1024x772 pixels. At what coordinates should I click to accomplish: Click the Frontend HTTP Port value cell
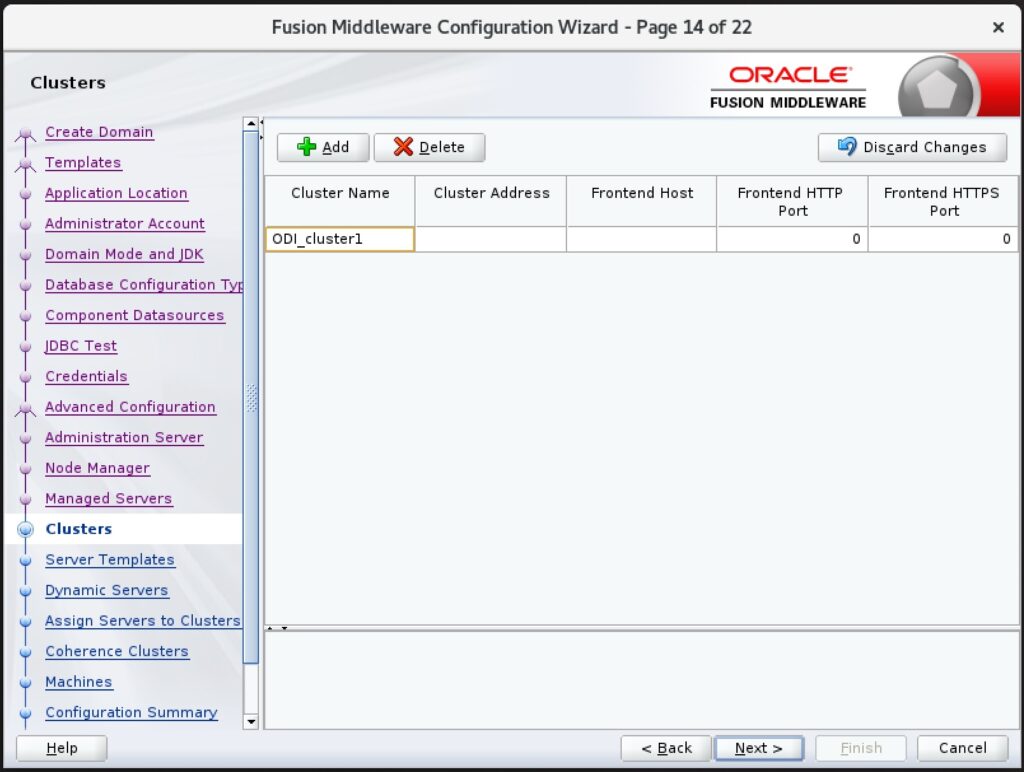[792, 239]
